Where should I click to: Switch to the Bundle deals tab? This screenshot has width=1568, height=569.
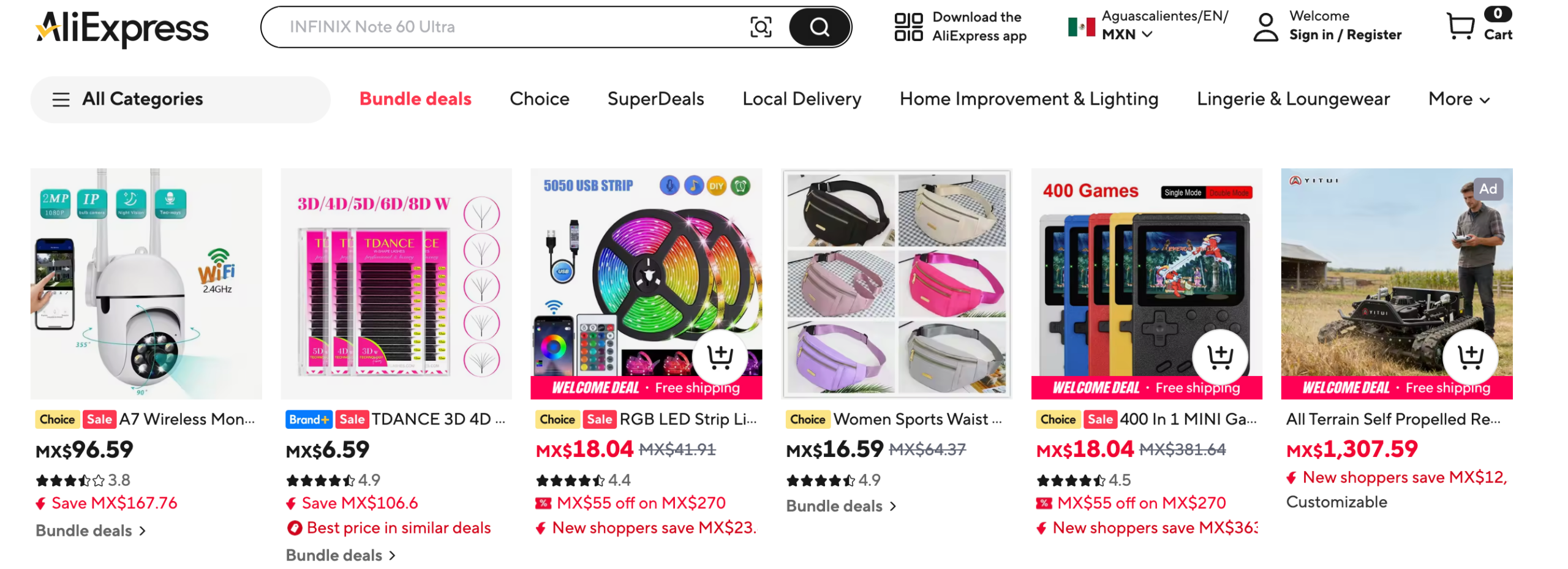point(415,99)
